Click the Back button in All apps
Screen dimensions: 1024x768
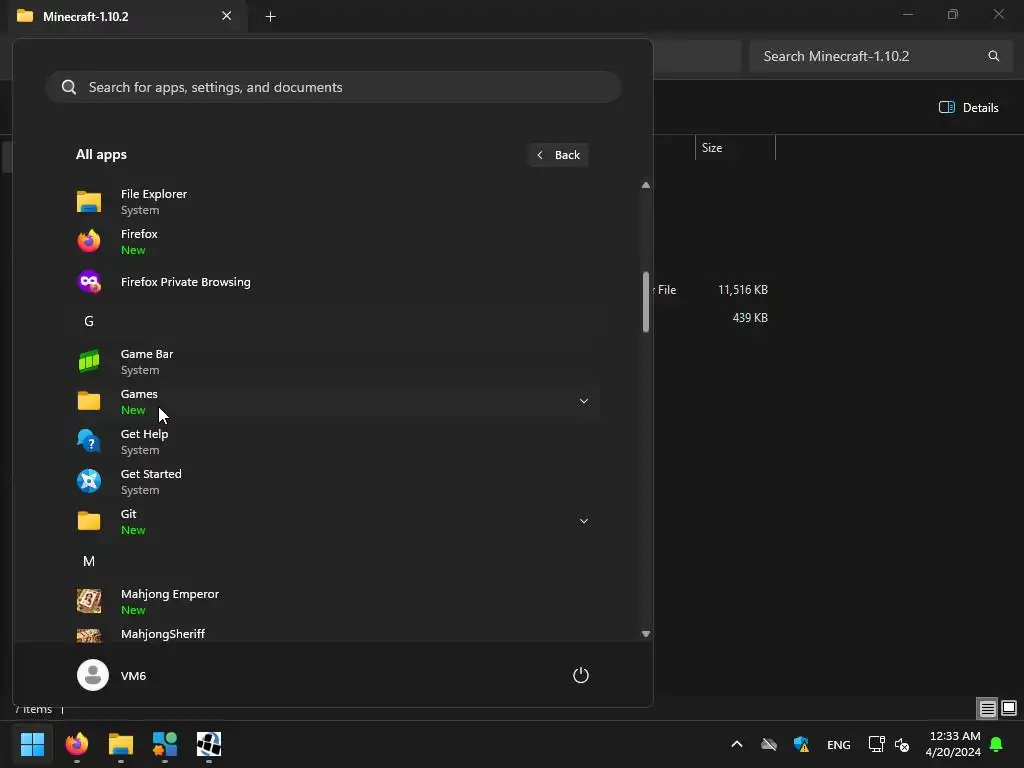click(558, 155)
